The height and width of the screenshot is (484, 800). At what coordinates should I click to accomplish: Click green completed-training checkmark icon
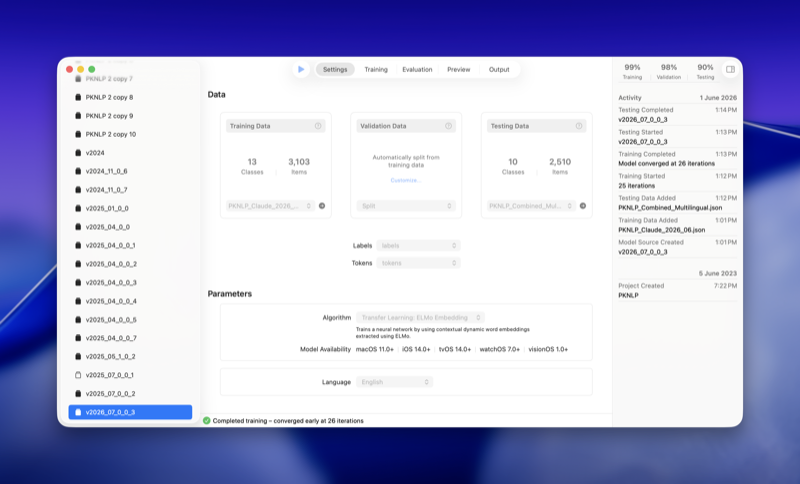207,421
